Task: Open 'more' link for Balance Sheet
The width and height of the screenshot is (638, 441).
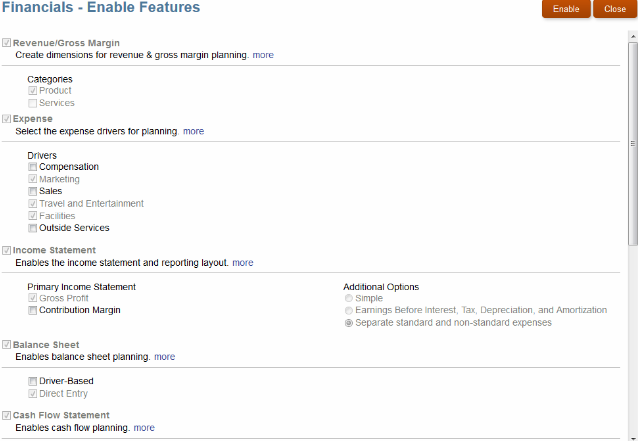Action: pyautogui.click(x=164, y=357)
